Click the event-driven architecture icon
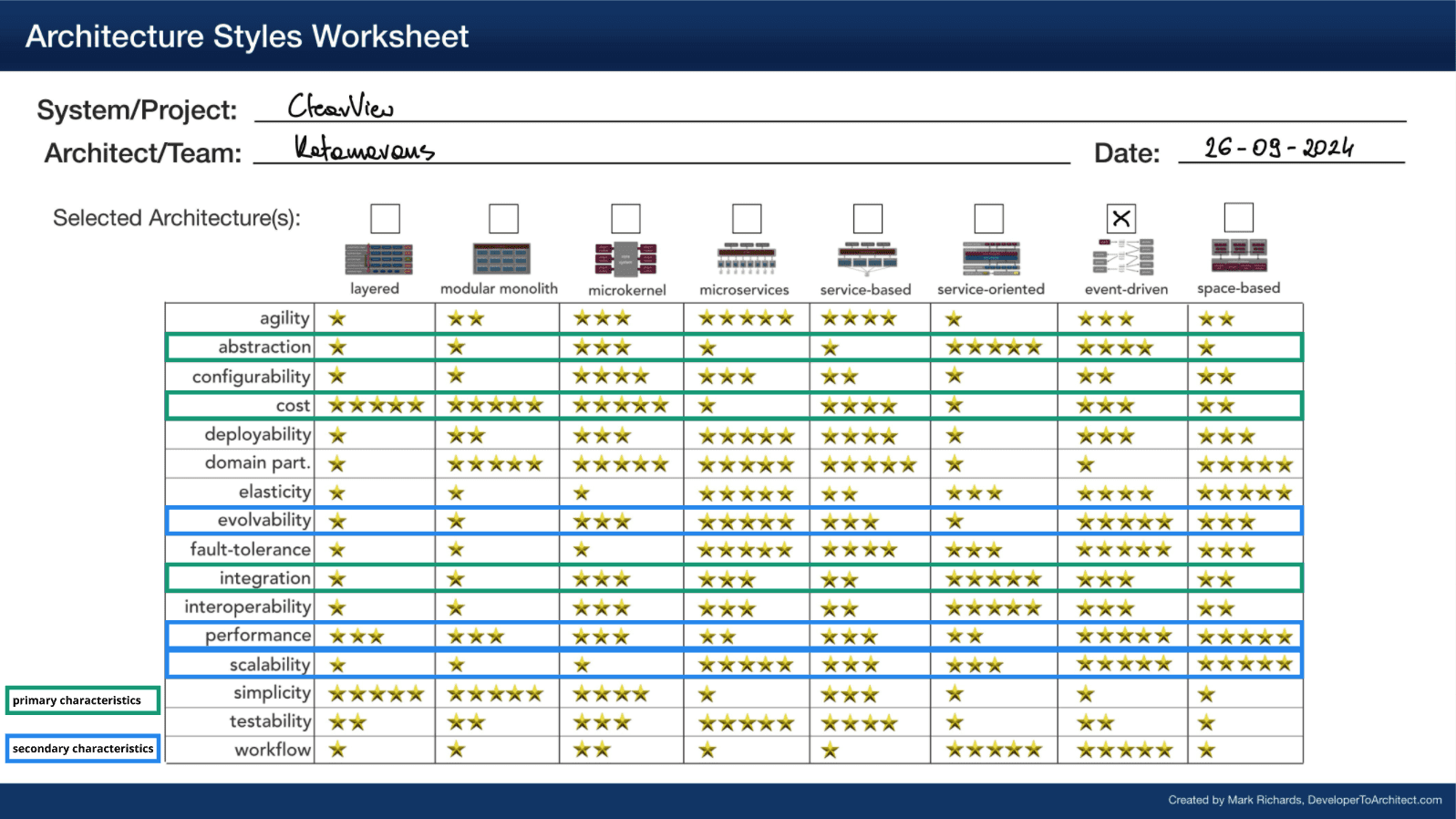 point(1123,257)
